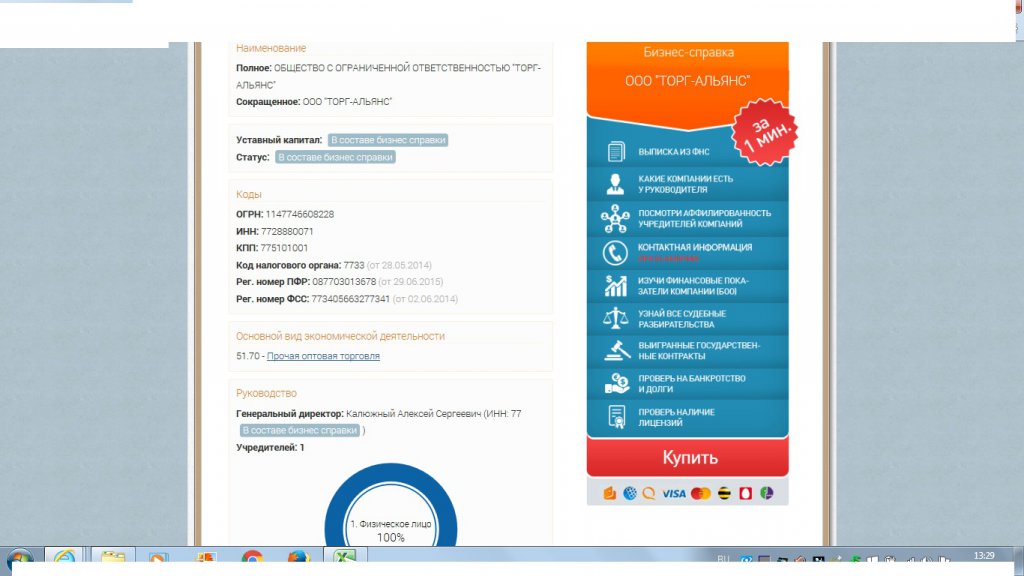Click the Руководство section heading
Viewport: 1024px width, 576px height.
266,393
